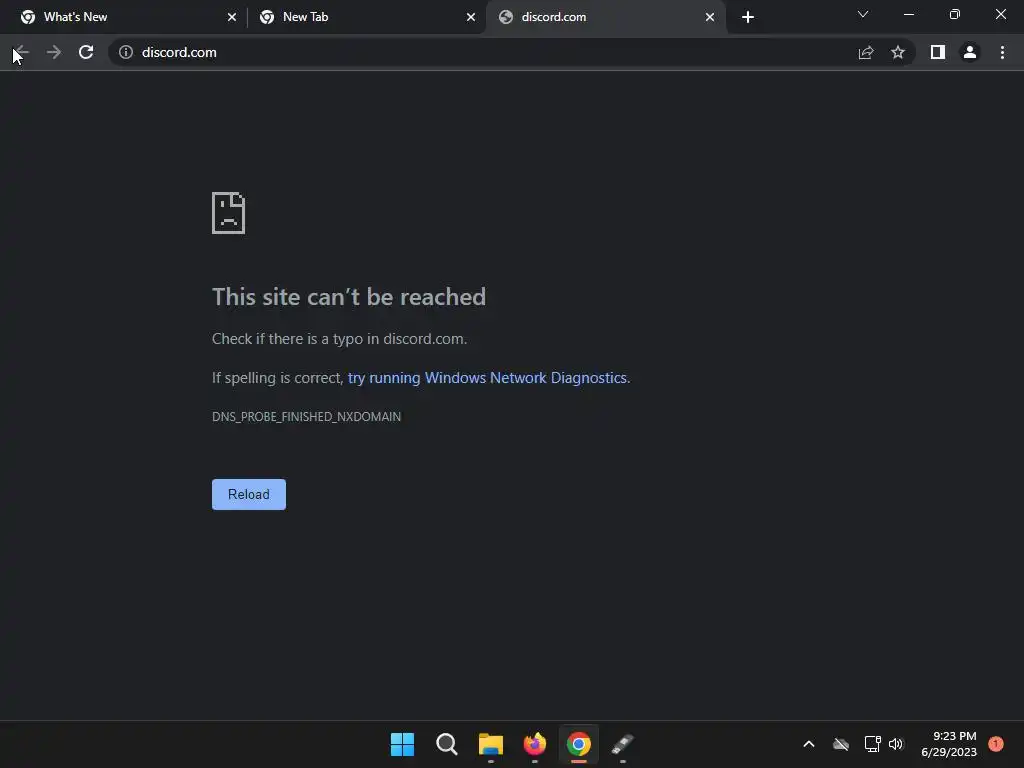Click the blue Reload button
This screenshot has height=768, width=1024.
[x=249, y=494]
